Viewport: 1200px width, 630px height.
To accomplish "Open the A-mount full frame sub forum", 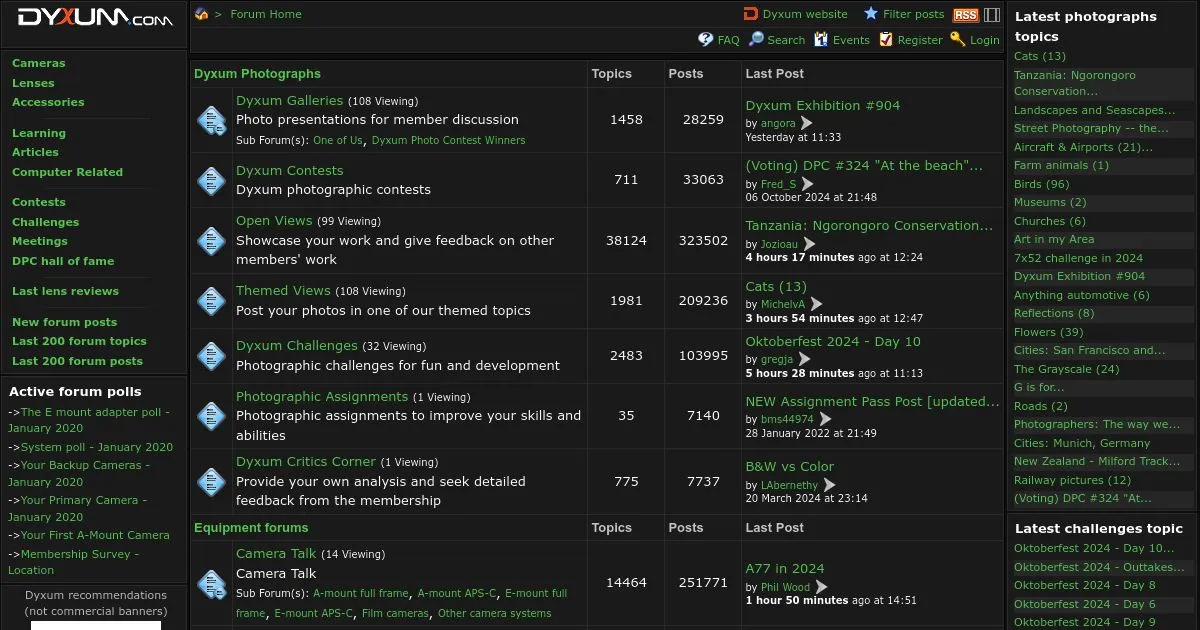I will [x=361, y=593].
